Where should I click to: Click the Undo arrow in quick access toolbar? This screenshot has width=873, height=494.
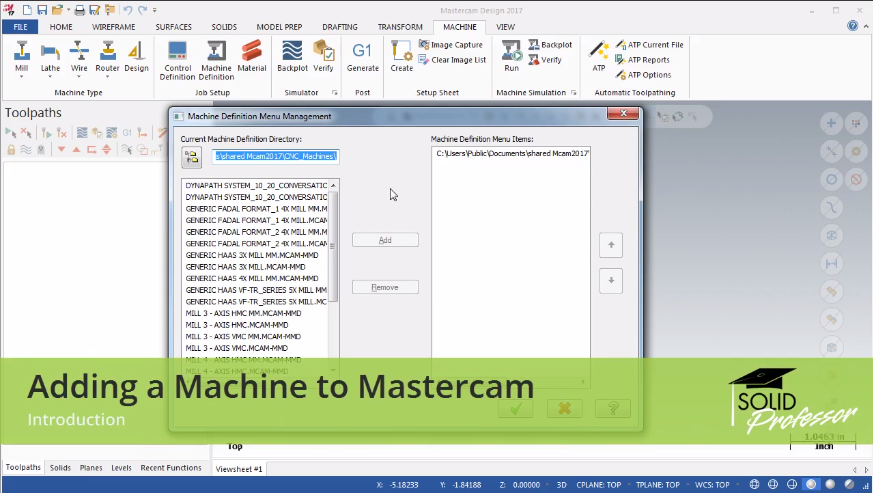(x=127, y=10)
